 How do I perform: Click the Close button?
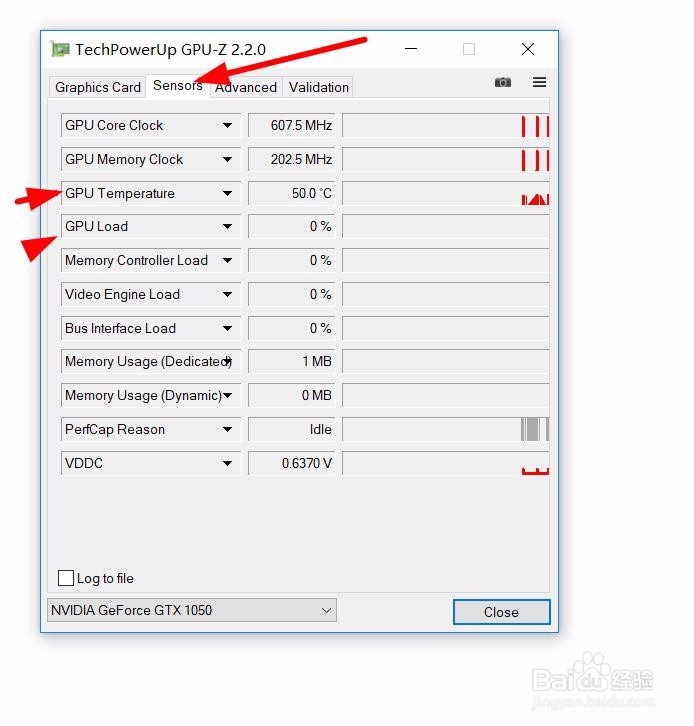click(x=501, y=612)
